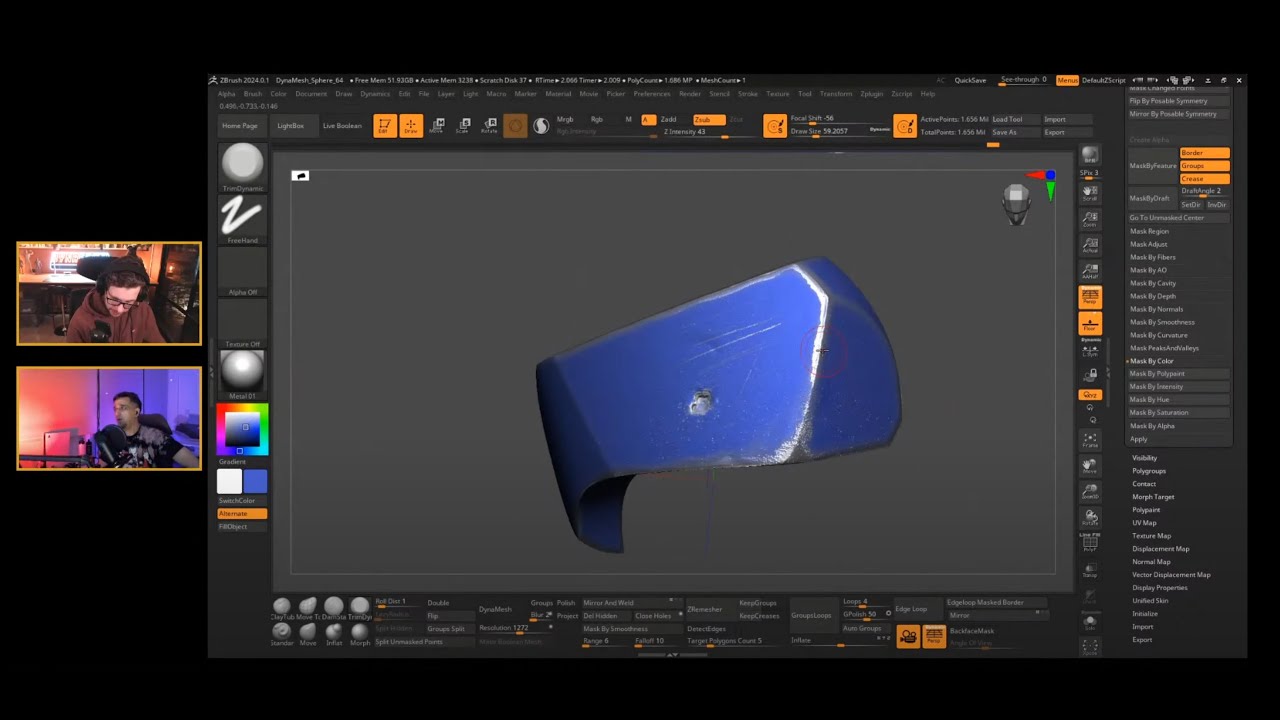This screenshot has height=720, width=1280.
Task: Open the Preferences menu
Action: (652, 94)
